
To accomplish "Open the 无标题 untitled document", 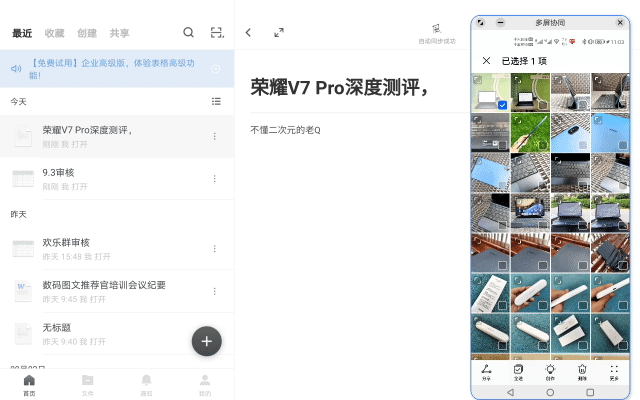I will tap(117, 334).
